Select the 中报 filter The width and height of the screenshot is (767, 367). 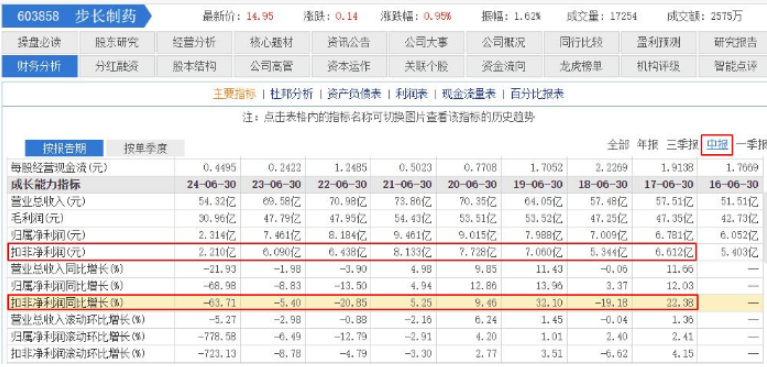point(717,145)
